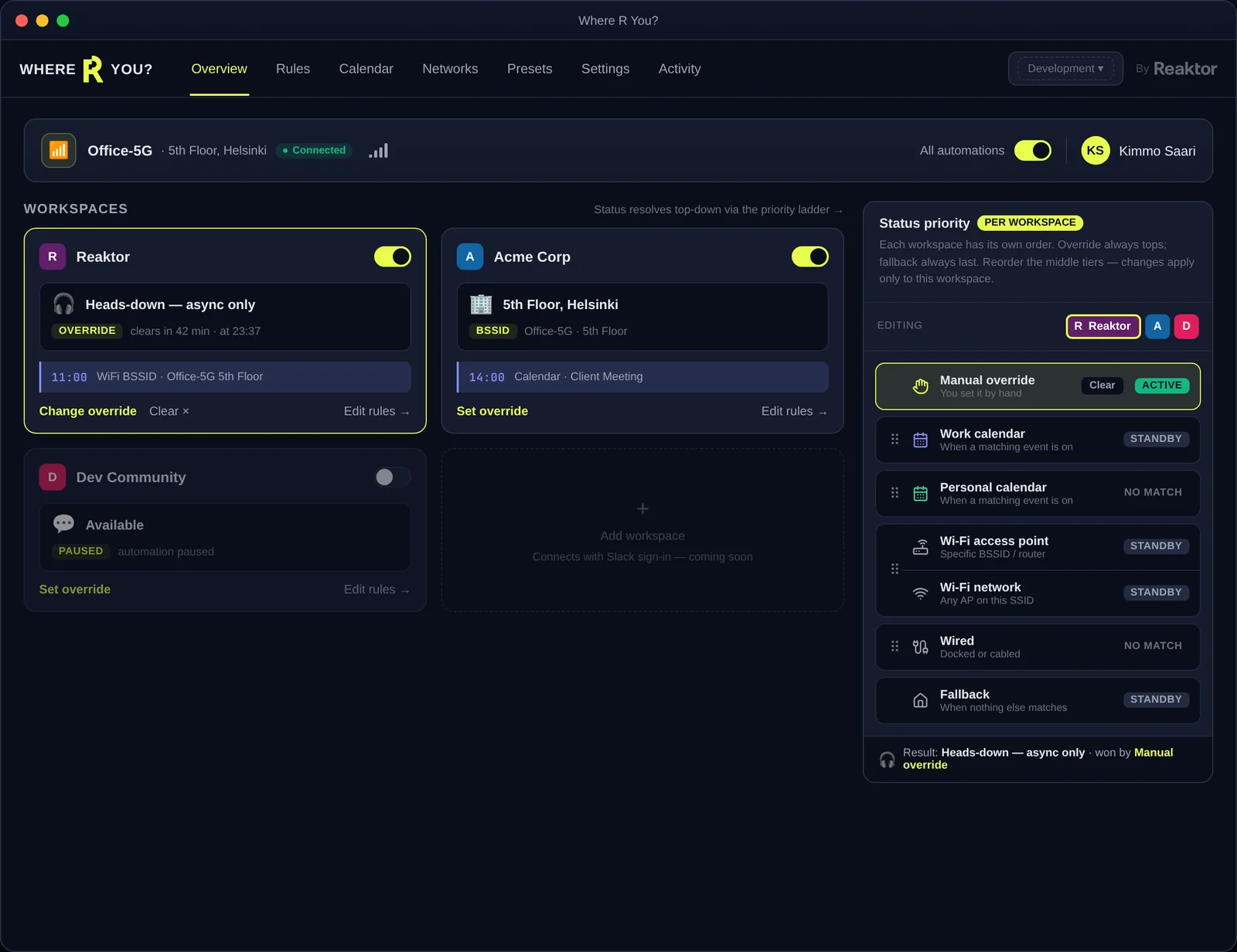Click the NO MATCH label on Personal calendar
The image size is (1237, 952).
[1153, 492]
